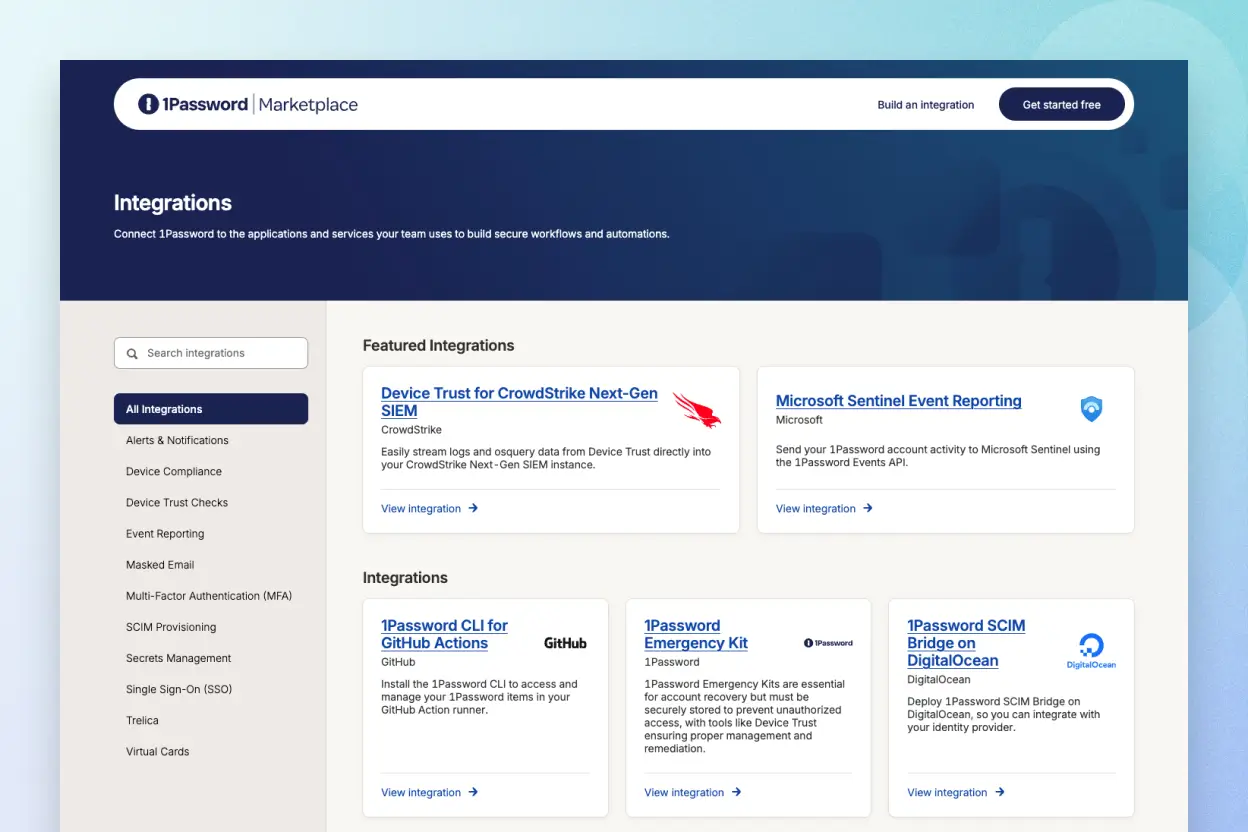This screenshot has height=832, width=1248.
Task: Click arrow icon in Microsoft Sentinel View integration
Action: coord(868,508)
